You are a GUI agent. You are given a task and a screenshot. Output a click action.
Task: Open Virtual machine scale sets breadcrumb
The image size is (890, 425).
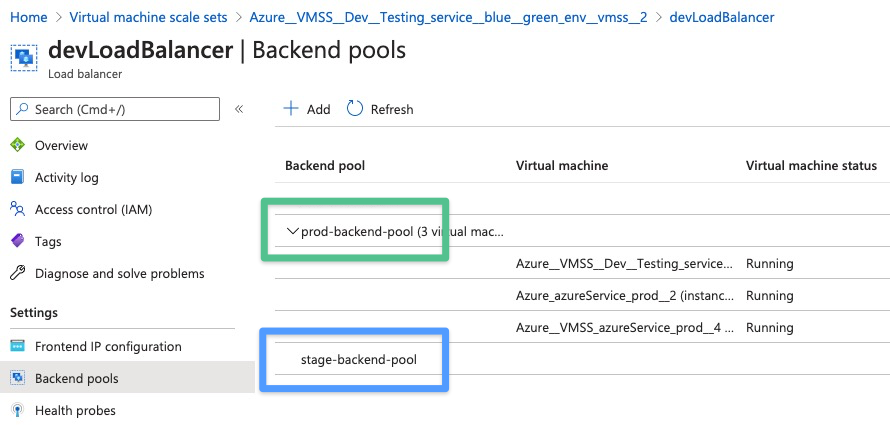[x=148, y=18]
